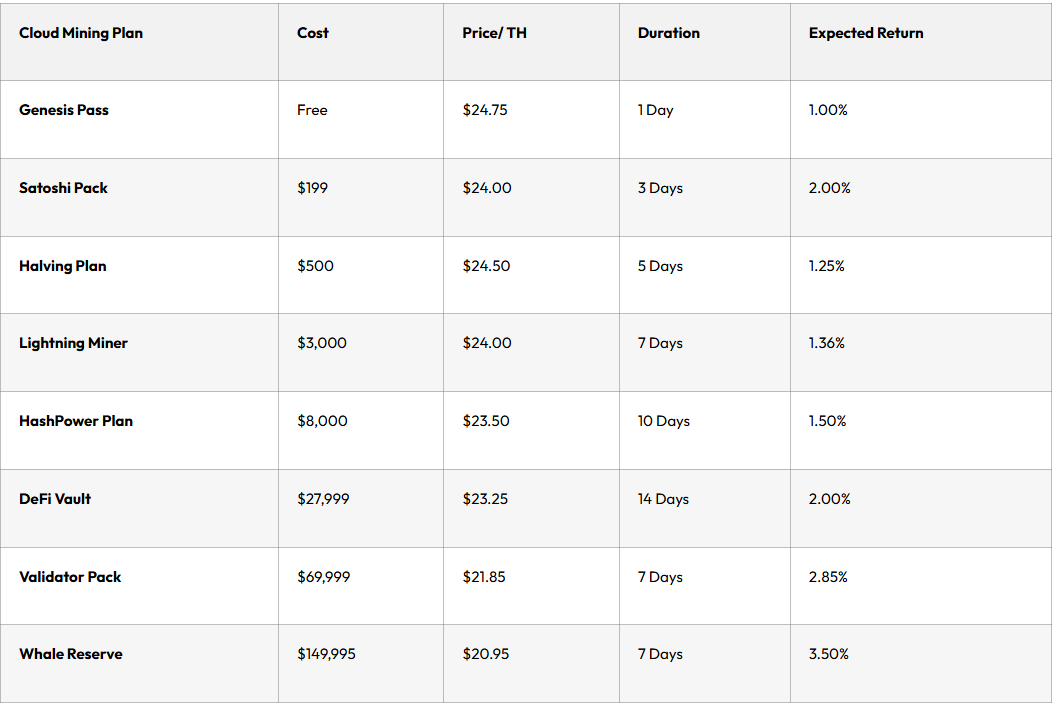Click the 14 Days duration cell

[663, 499]
